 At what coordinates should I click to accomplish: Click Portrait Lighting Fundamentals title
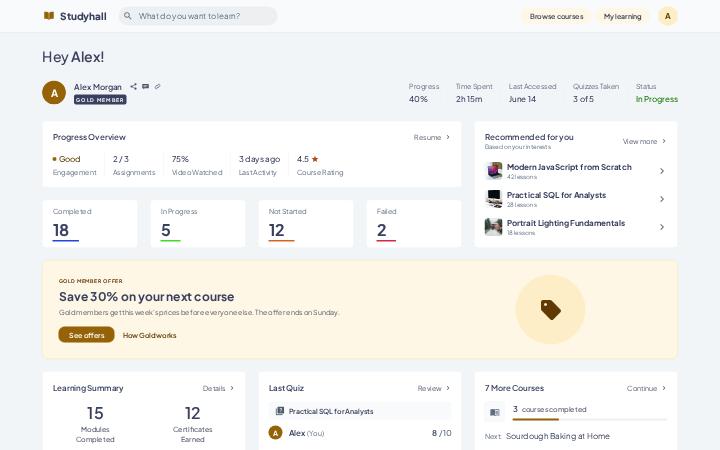(566, 223)
